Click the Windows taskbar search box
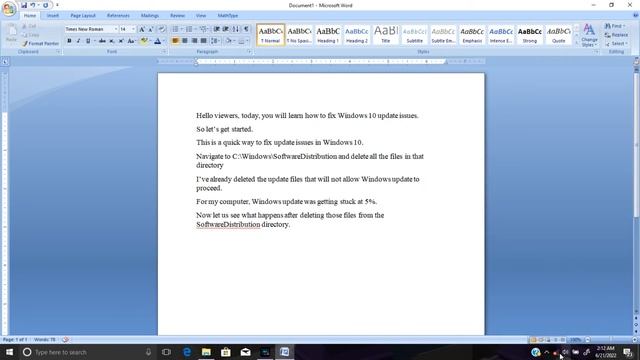This screenshot has height=360, width=640. click(x=87, y=352)
